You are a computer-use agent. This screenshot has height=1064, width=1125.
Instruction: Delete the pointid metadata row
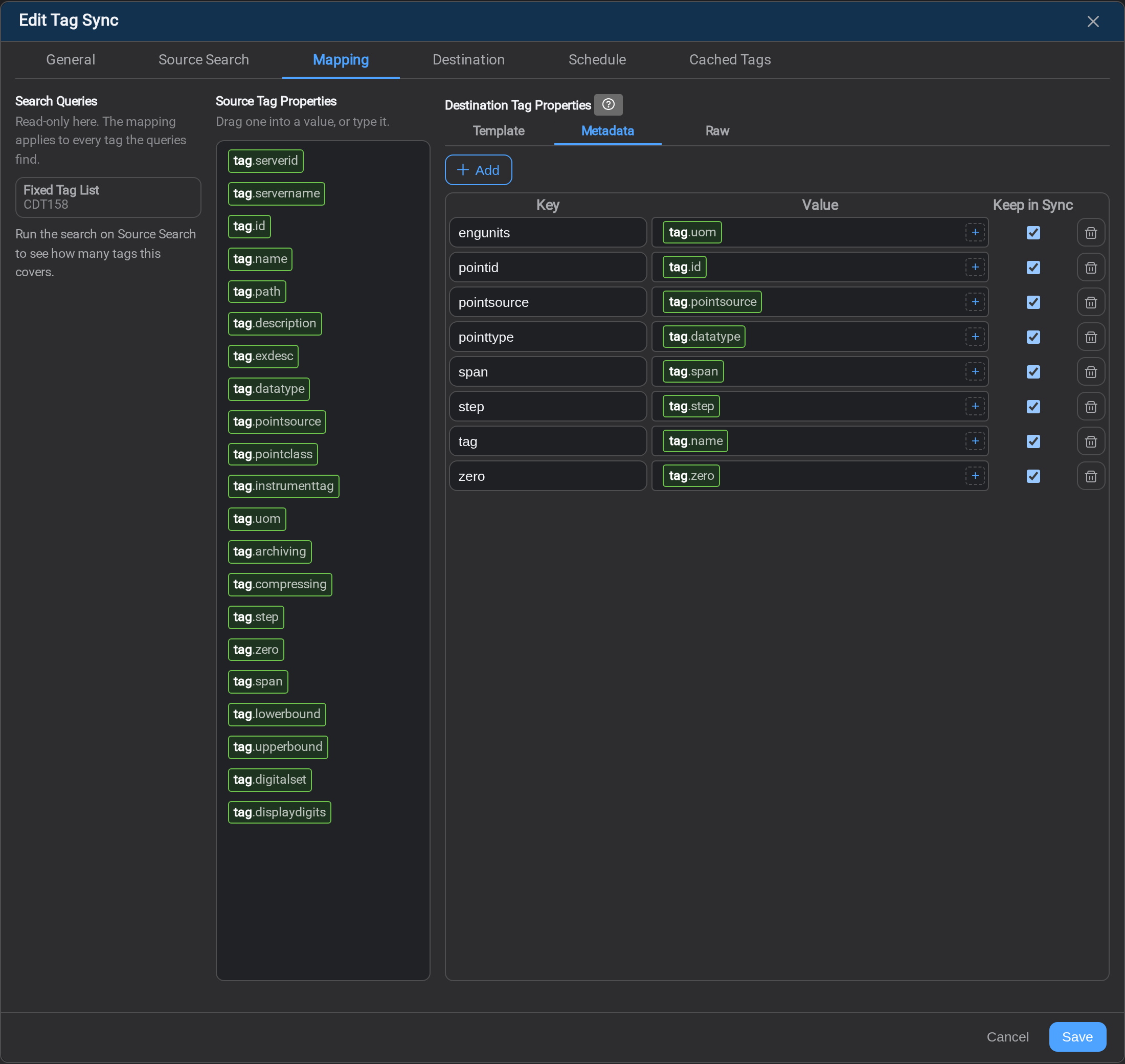[1090, 267]
